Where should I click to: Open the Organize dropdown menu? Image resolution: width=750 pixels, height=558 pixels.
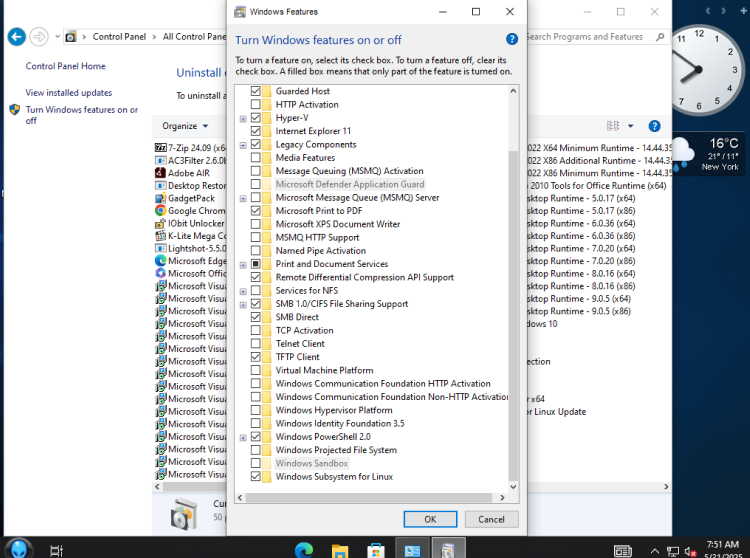coord(185,126)
